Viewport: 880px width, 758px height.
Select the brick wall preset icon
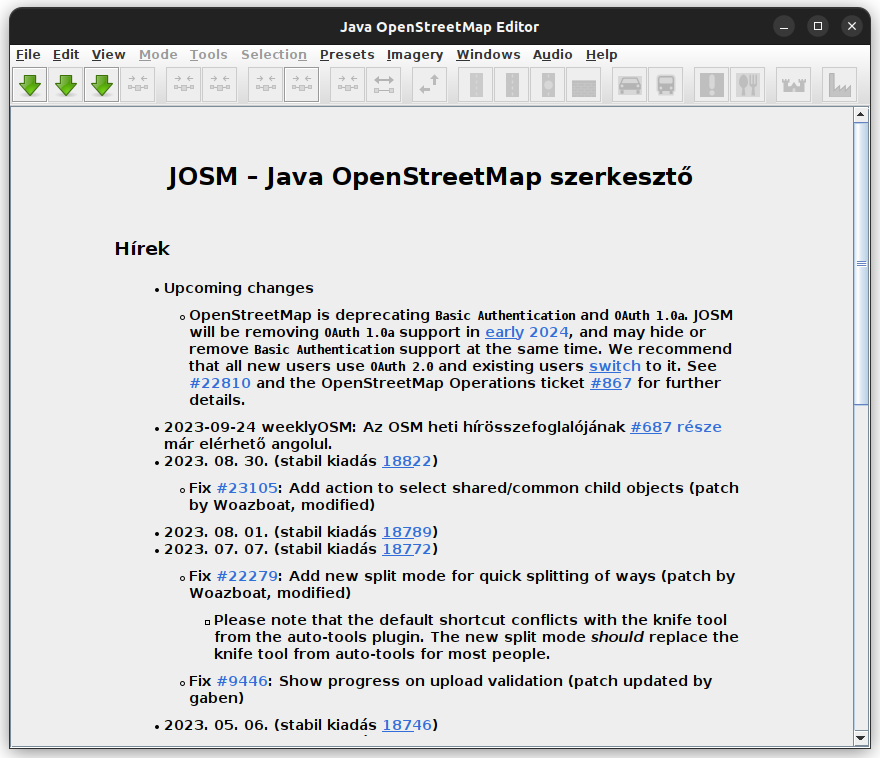584,85
